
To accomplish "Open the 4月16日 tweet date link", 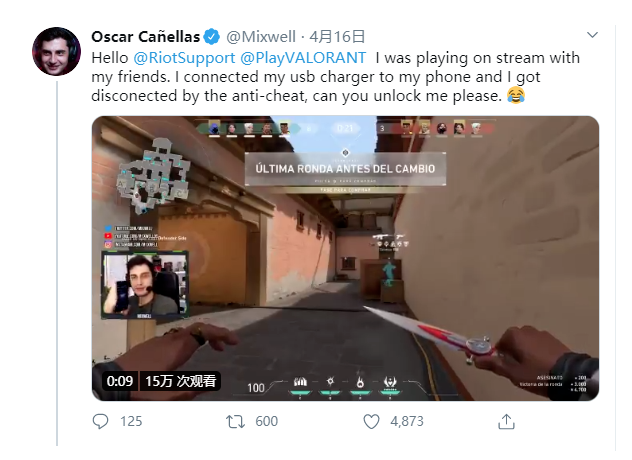I will 337,37.
